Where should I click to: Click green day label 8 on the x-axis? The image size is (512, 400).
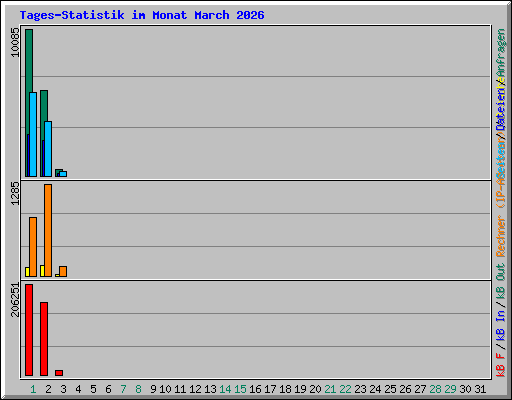(138, 389)
